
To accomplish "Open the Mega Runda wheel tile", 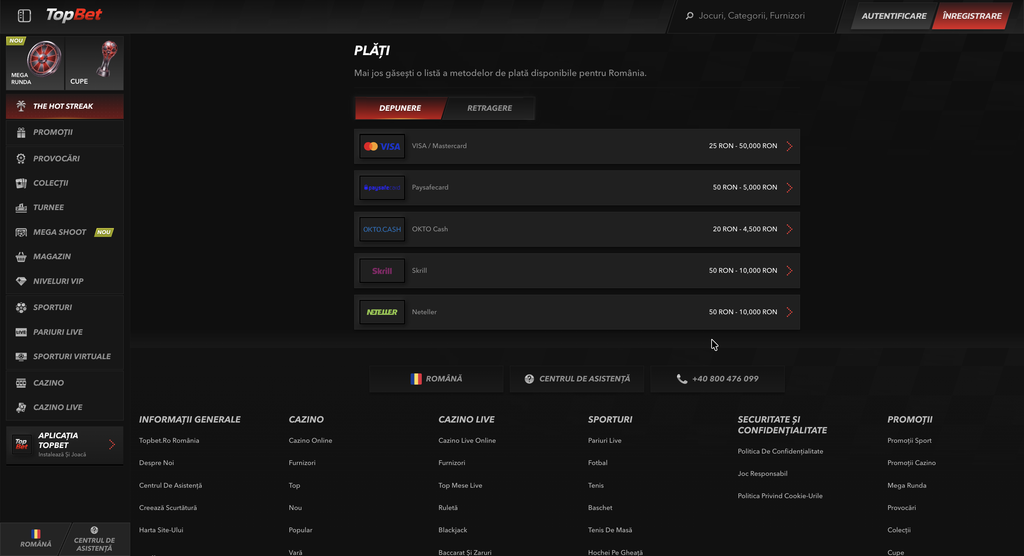I will pos(35,63).
